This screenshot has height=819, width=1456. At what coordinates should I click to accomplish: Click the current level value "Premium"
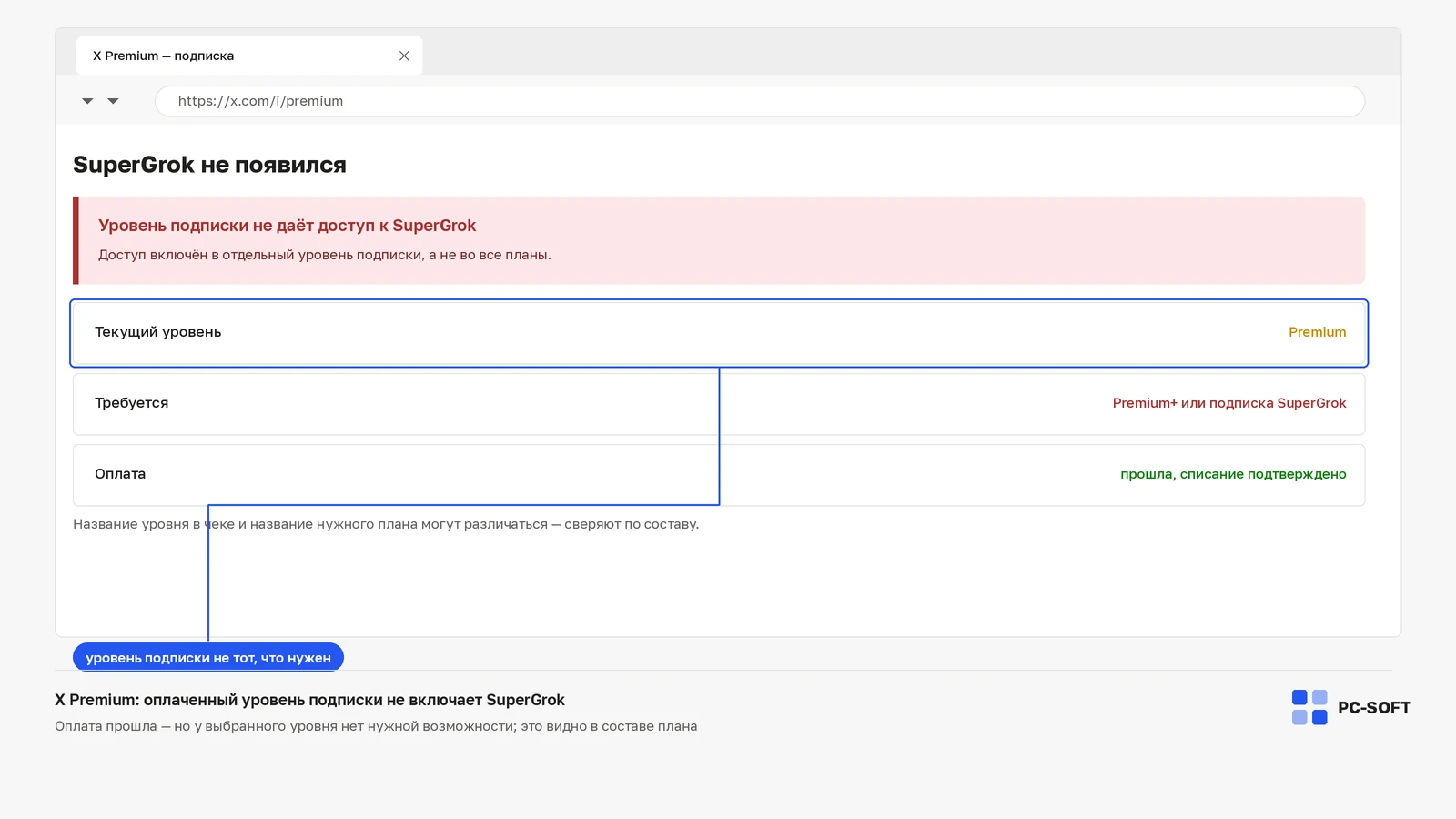1317,332
